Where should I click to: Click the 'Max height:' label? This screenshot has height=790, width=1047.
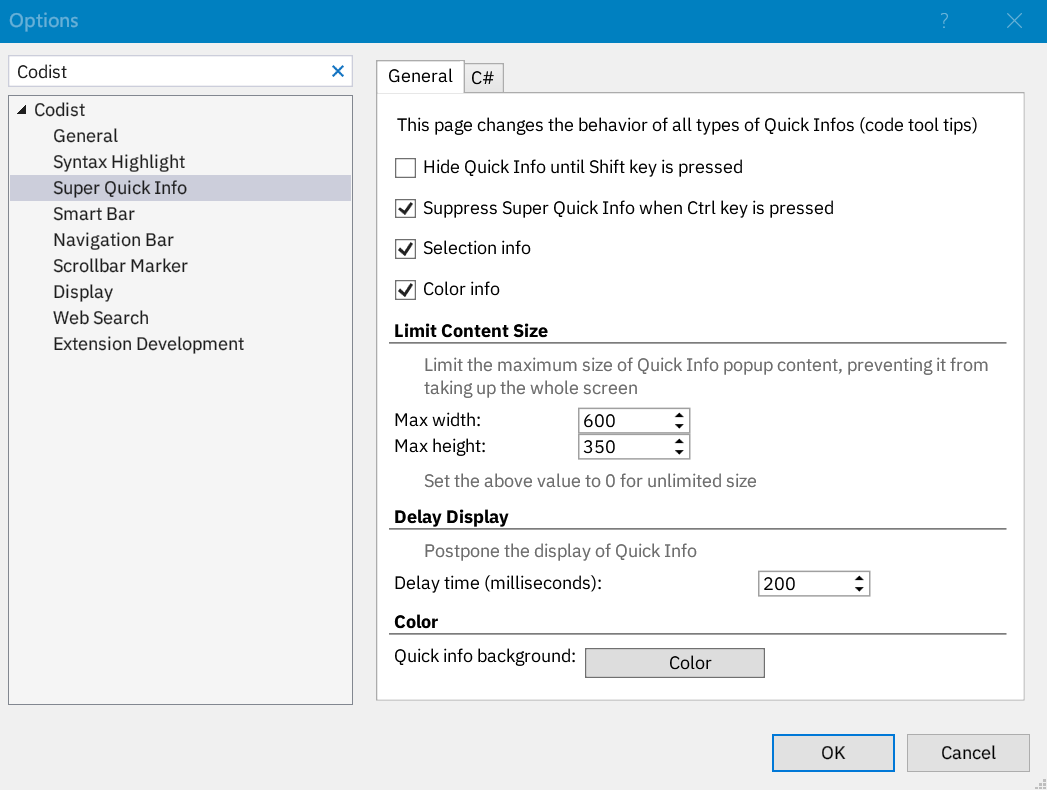(x=440, y=446)
